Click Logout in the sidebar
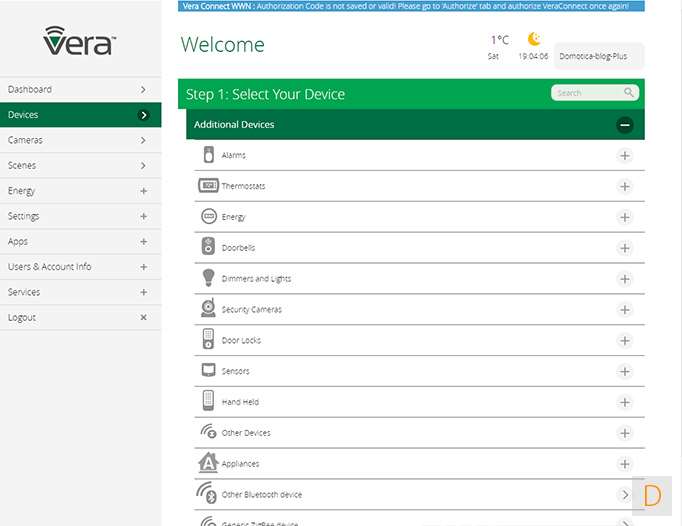This screenshot has width=682, height=526. pos(80,317)
